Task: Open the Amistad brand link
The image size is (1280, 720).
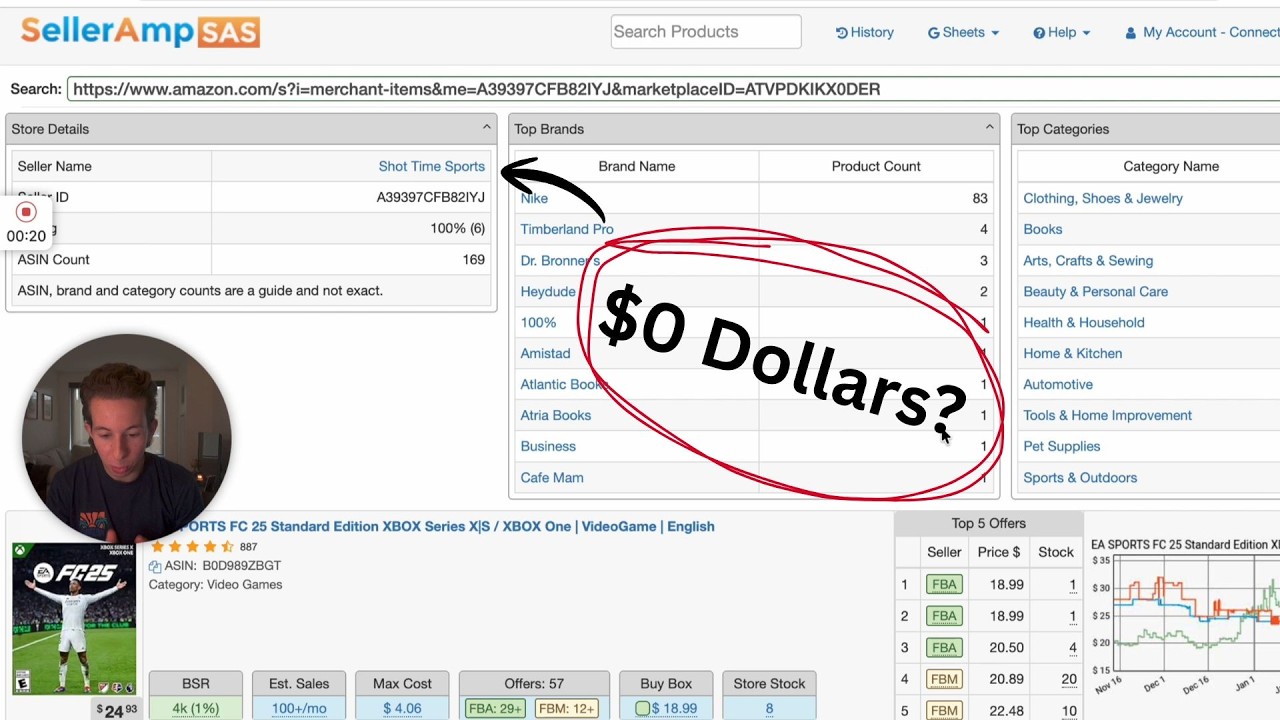Action: point(545,353)
